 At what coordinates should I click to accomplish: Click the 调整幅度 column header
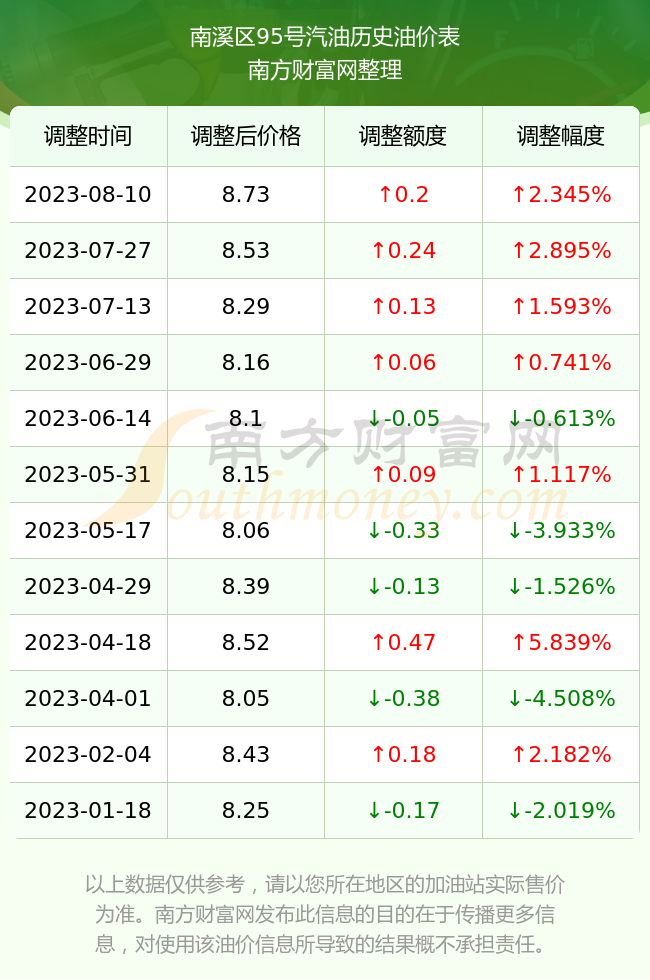click(561, 136)
